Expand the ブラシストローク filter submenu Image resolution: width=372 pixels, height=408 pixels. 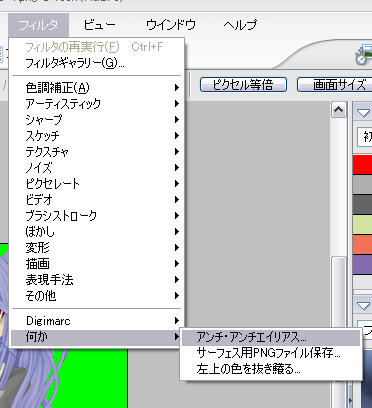tap(97, 216)
